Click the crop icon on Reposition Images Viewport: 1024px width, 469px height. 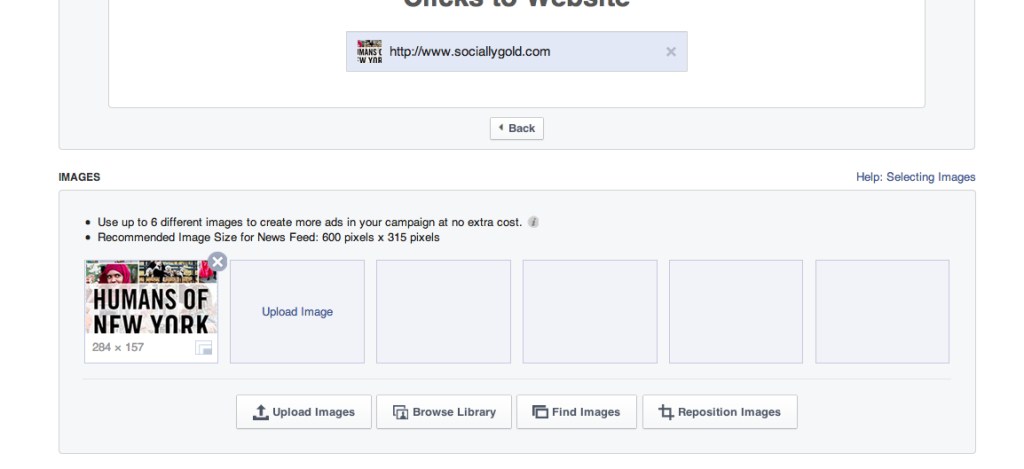click(665, 412)
